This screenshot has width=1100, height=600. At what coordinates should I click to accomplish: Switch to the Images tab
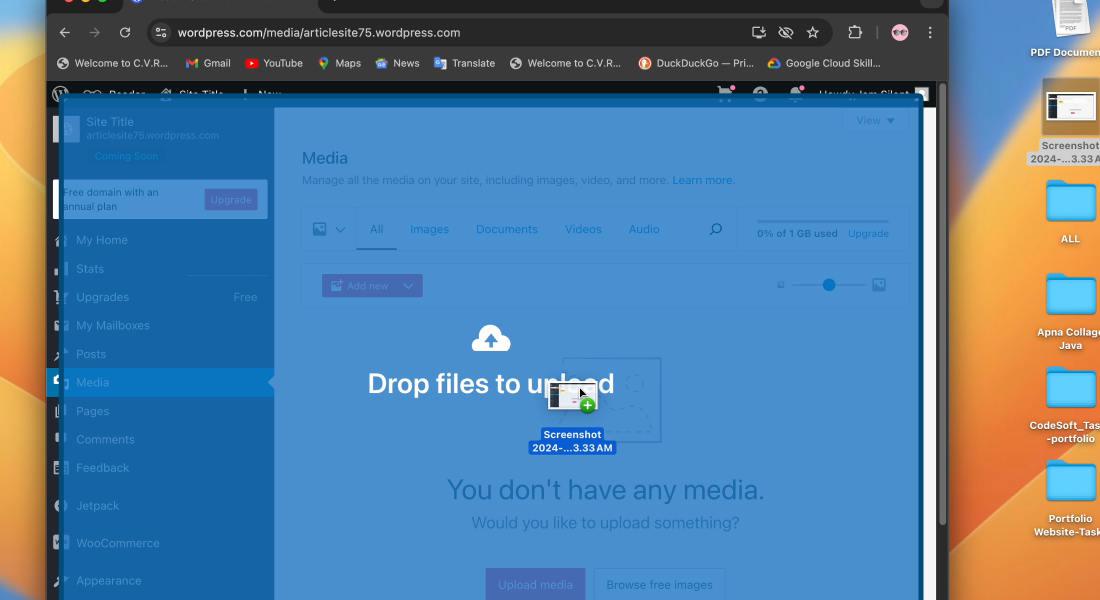pos(429,229)
